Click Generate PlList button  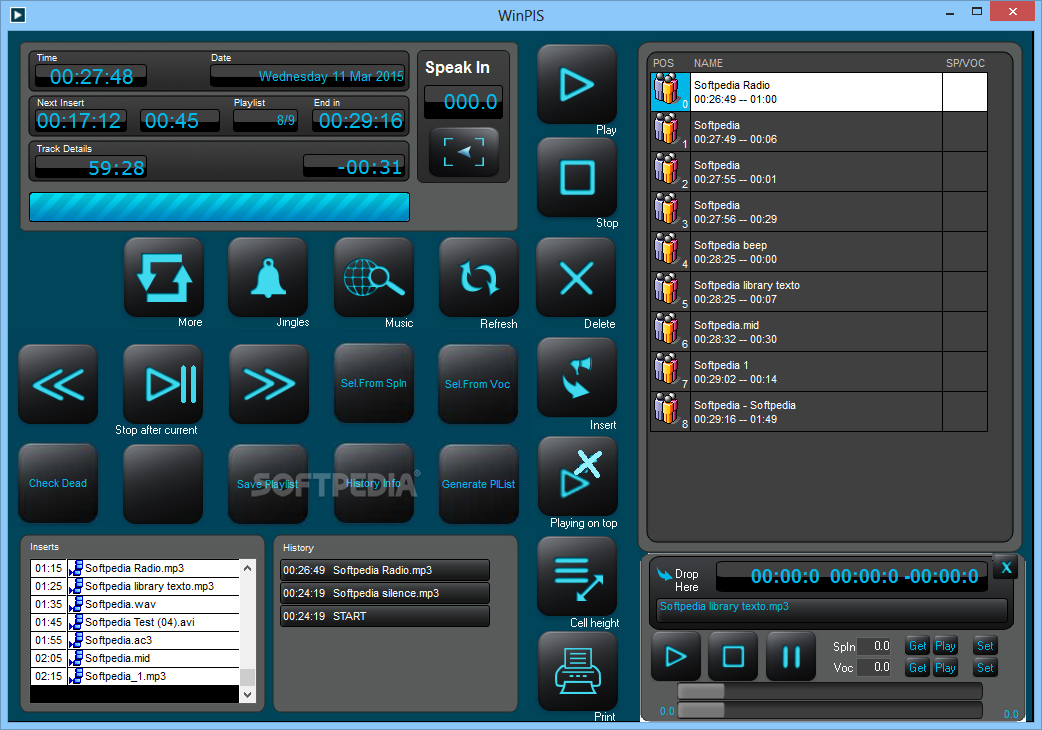[x=478, y=484]
